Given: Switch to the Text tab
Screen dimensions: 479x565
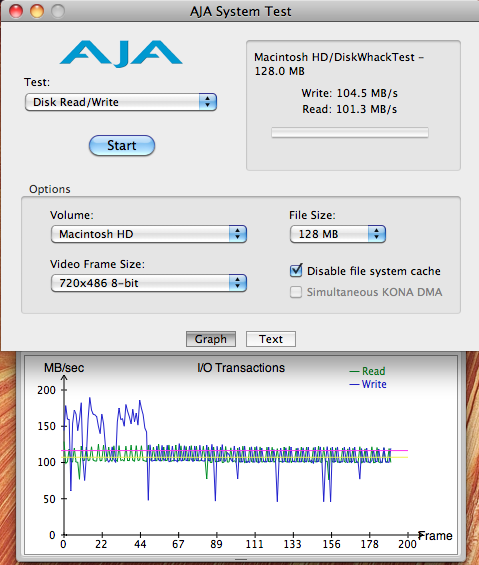Looking at the screenshot, I should pyautogui.click(x=271, y=339).
